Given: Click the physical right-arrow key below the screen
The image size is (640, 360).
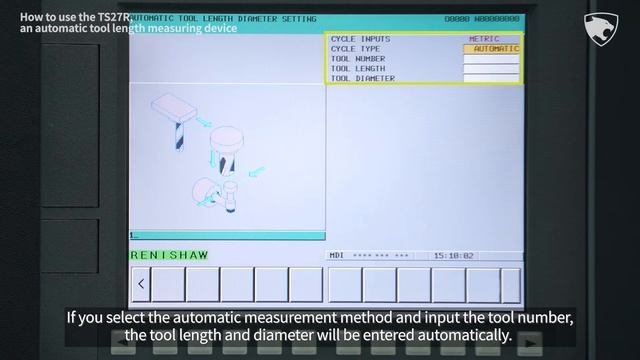Looking at the screenshot, I should click(x=530, y=343).
